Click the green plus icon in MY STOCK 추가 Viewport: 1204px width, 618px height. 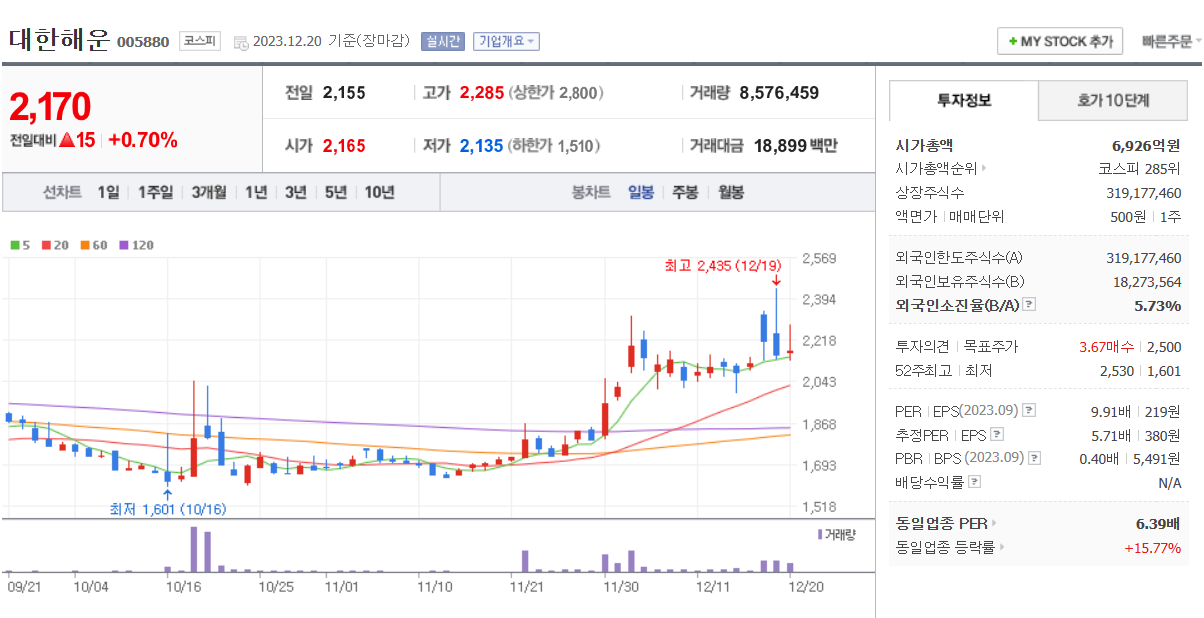pyautogui.click(x=1013, y=42)
